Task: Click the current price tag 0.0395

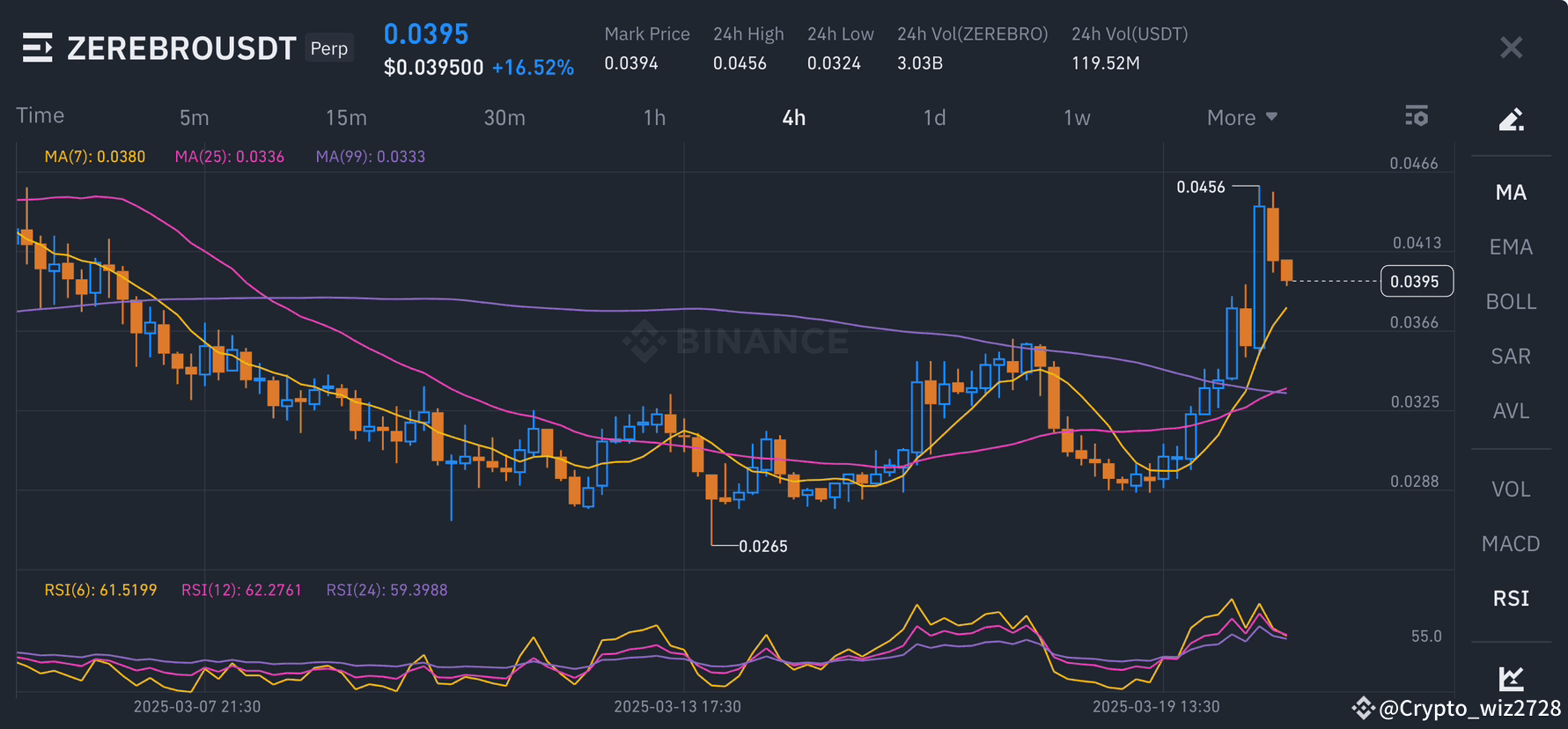Action: tap(1416, 282)
